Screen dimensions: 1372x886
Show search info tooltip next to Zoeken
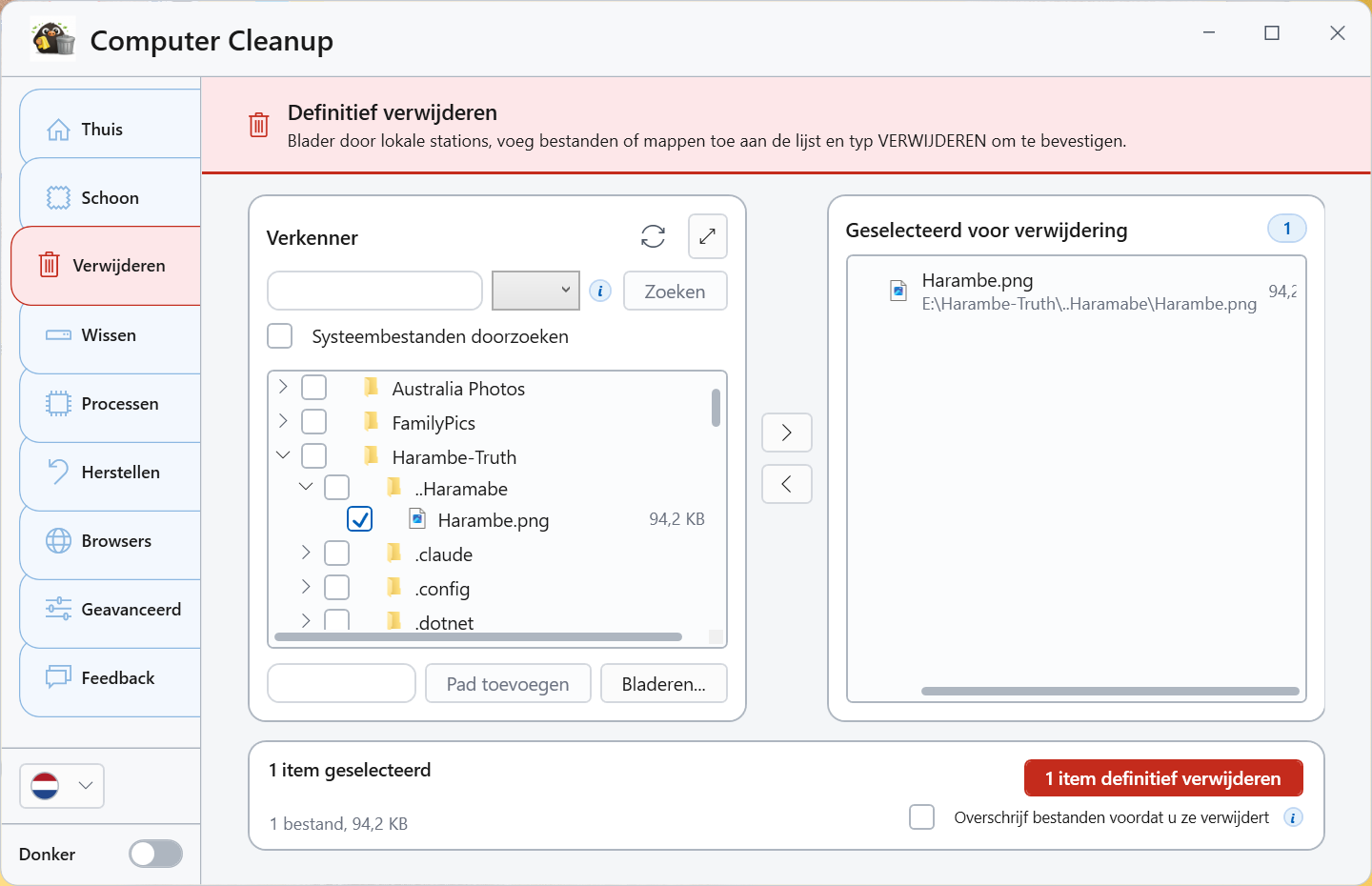[x=600, y=292]
